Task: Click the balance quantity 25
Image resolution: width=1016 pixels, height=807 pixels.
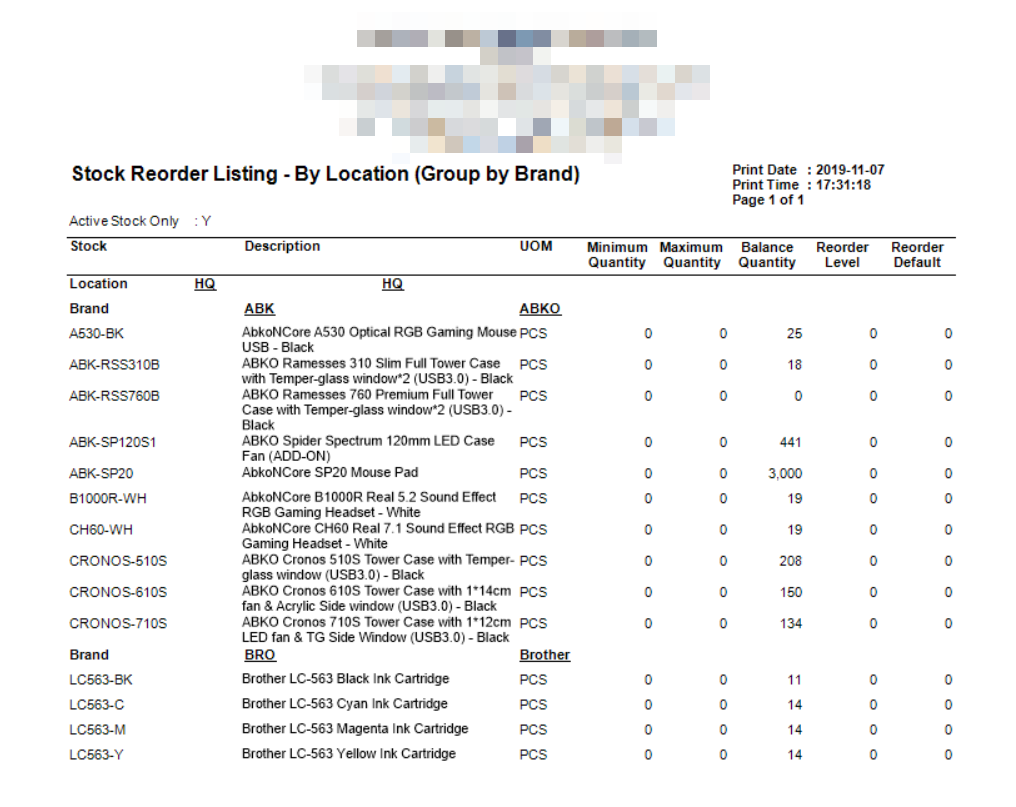Action: (794, 334)
